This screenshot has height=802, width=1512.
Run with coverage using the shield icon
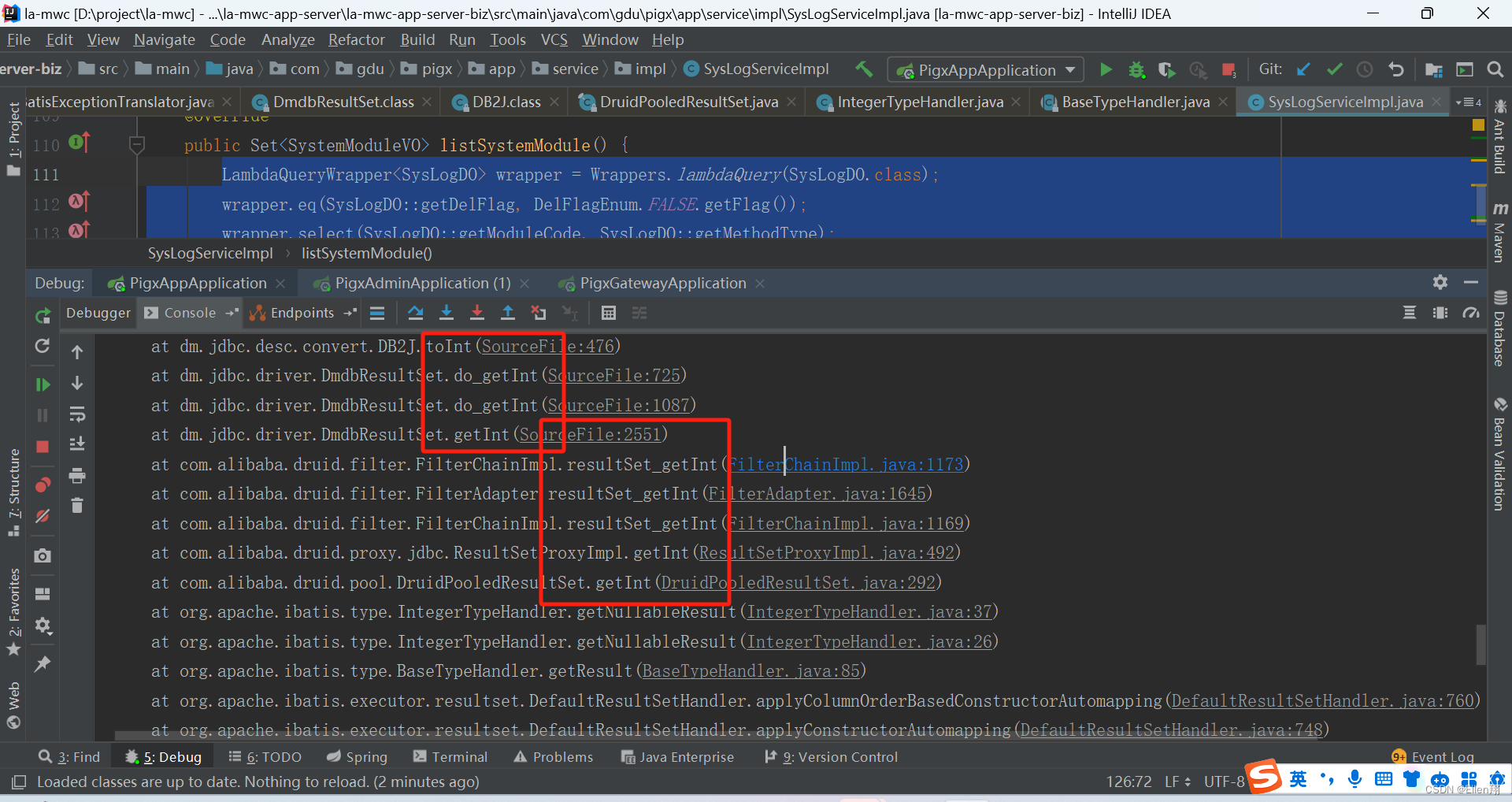coord(1166,69)
